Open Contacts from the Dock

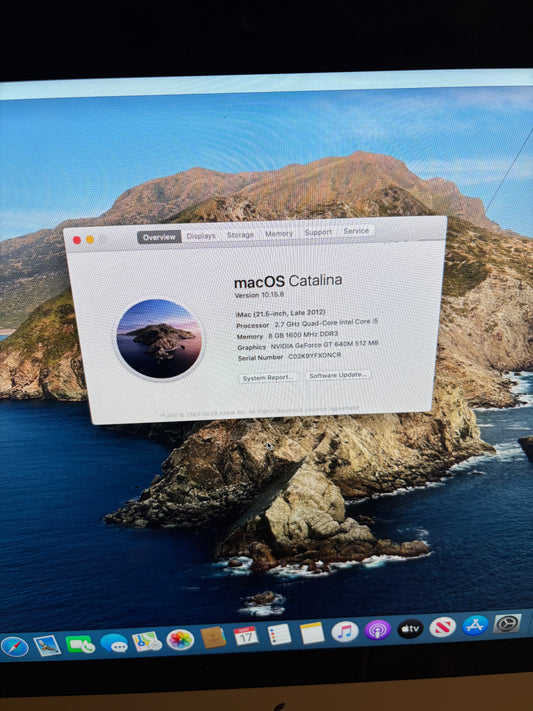coord(213,637)
